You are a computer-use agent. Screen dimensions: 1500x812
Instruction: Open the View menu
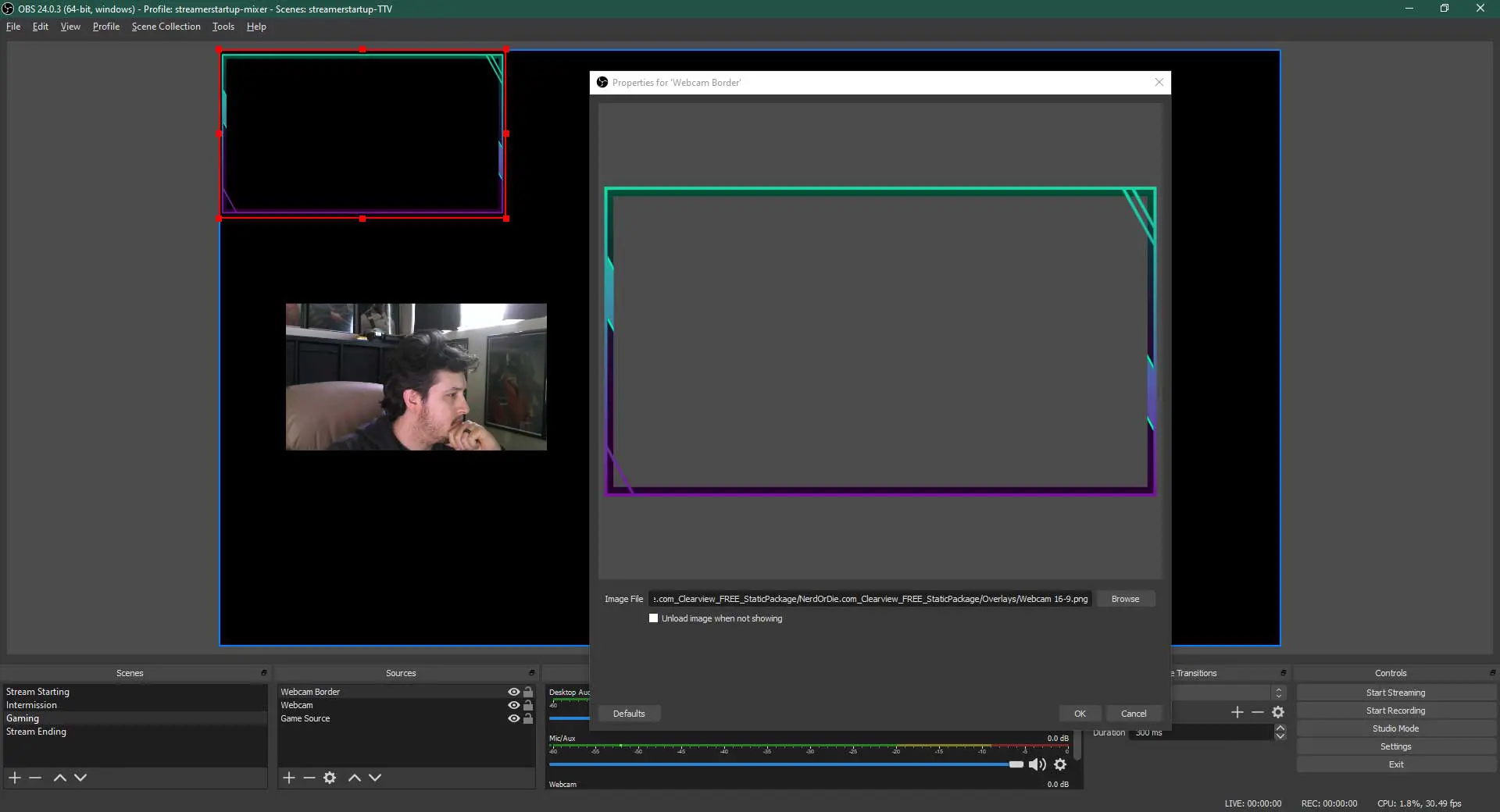(70, 27)
